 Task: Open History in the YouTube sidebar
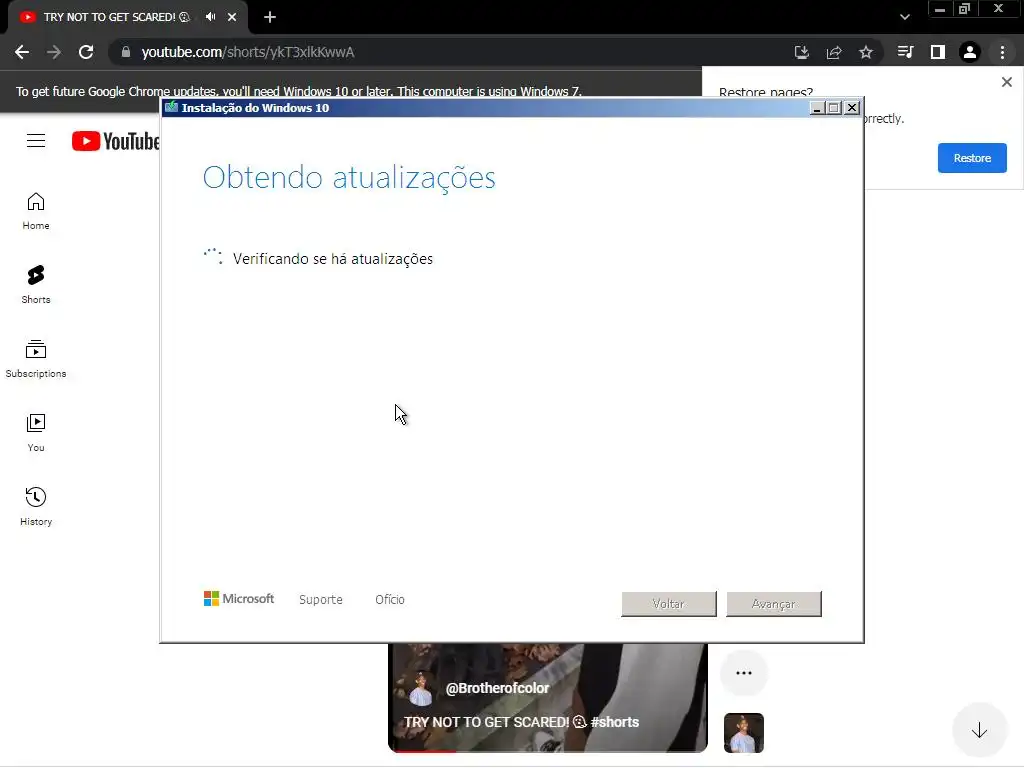pos(36,506)
